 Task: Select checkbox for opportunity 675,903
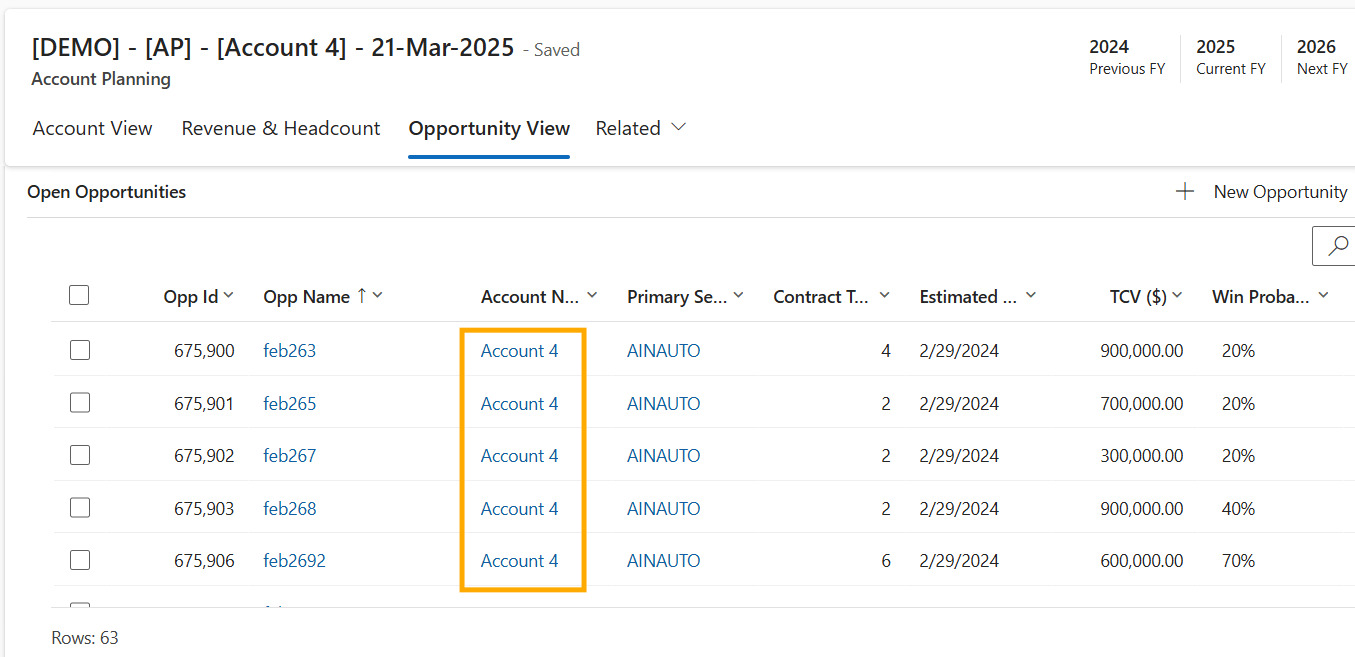tap(80, 508)
